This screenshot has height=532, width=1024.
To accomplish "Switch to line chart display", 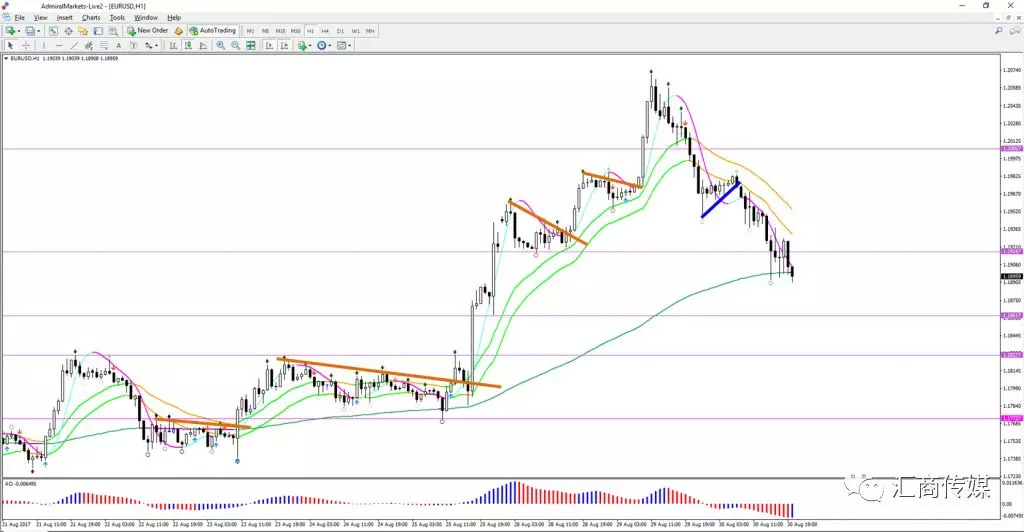I will pyautogui.click(x=203, y=46).
